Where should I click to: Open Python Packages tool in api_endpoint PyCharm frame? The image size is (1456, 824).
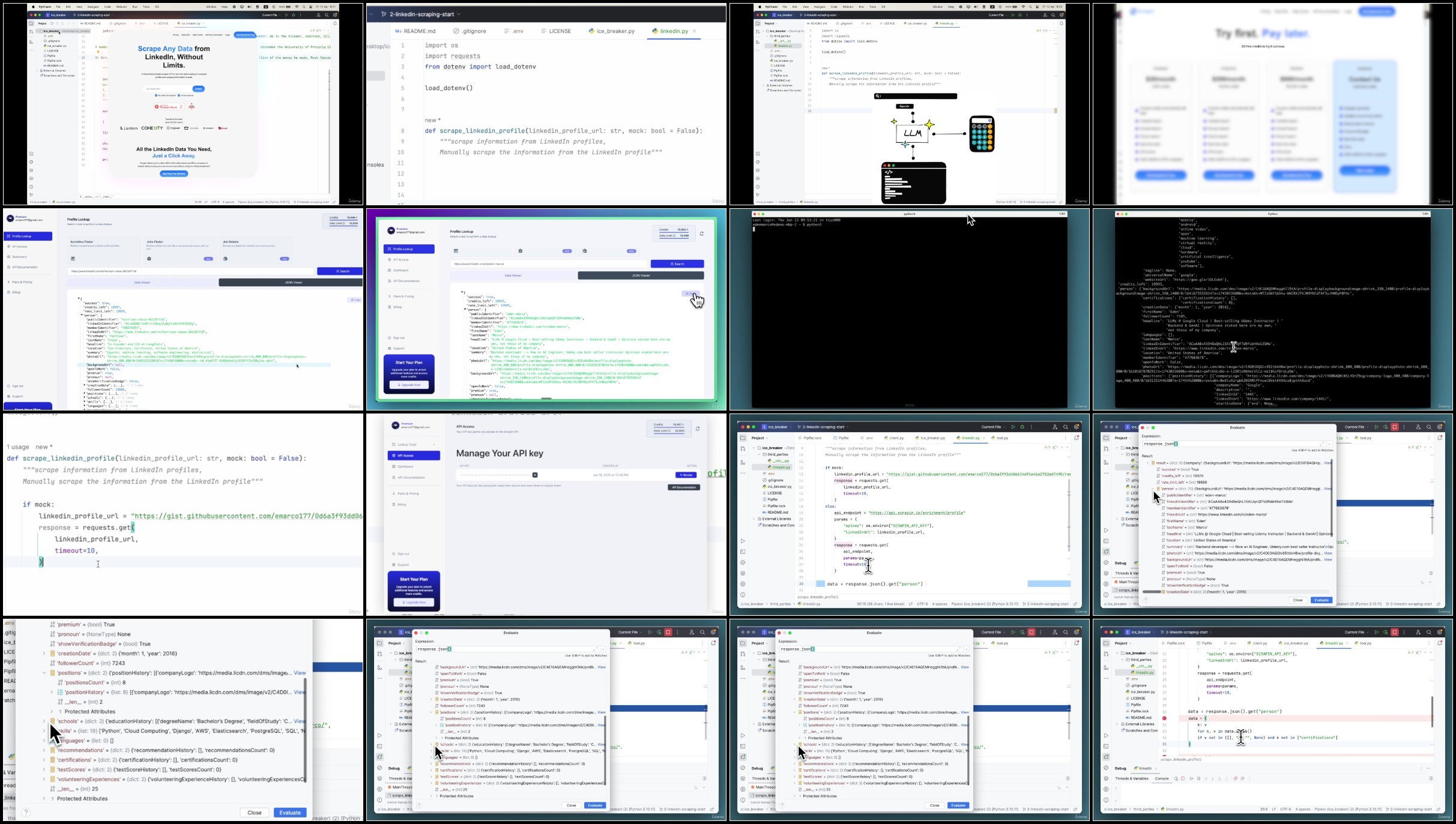pyautogui.click(x=743, y=563)
